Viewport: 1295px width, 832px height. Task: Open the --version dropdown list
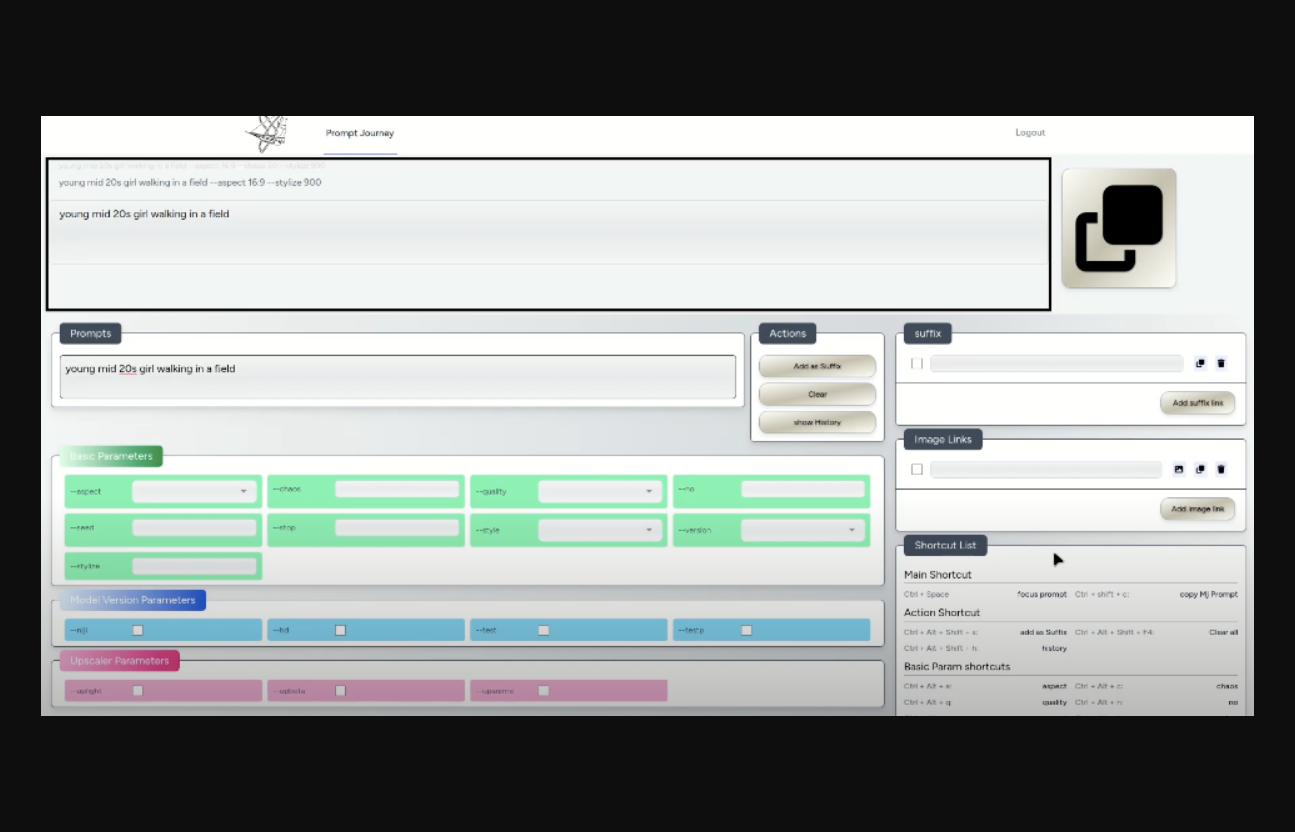(x=802, y=530)
